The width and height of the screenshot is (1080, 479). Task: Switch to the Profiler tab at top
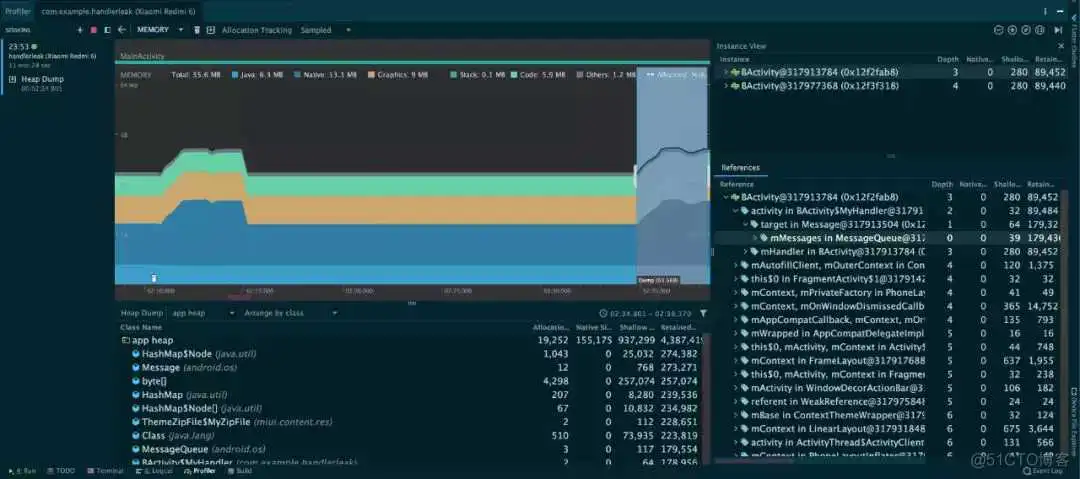(17, 12)
